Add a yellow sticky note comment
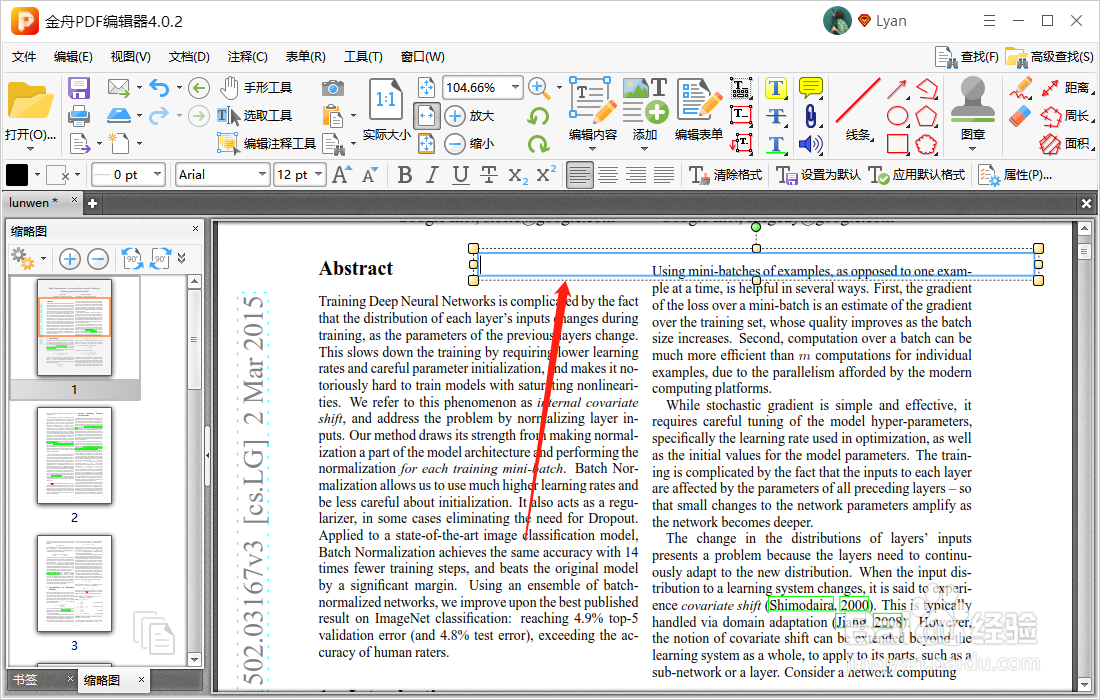Screen dimensions: 1100x700 click(x=811, y=88)
